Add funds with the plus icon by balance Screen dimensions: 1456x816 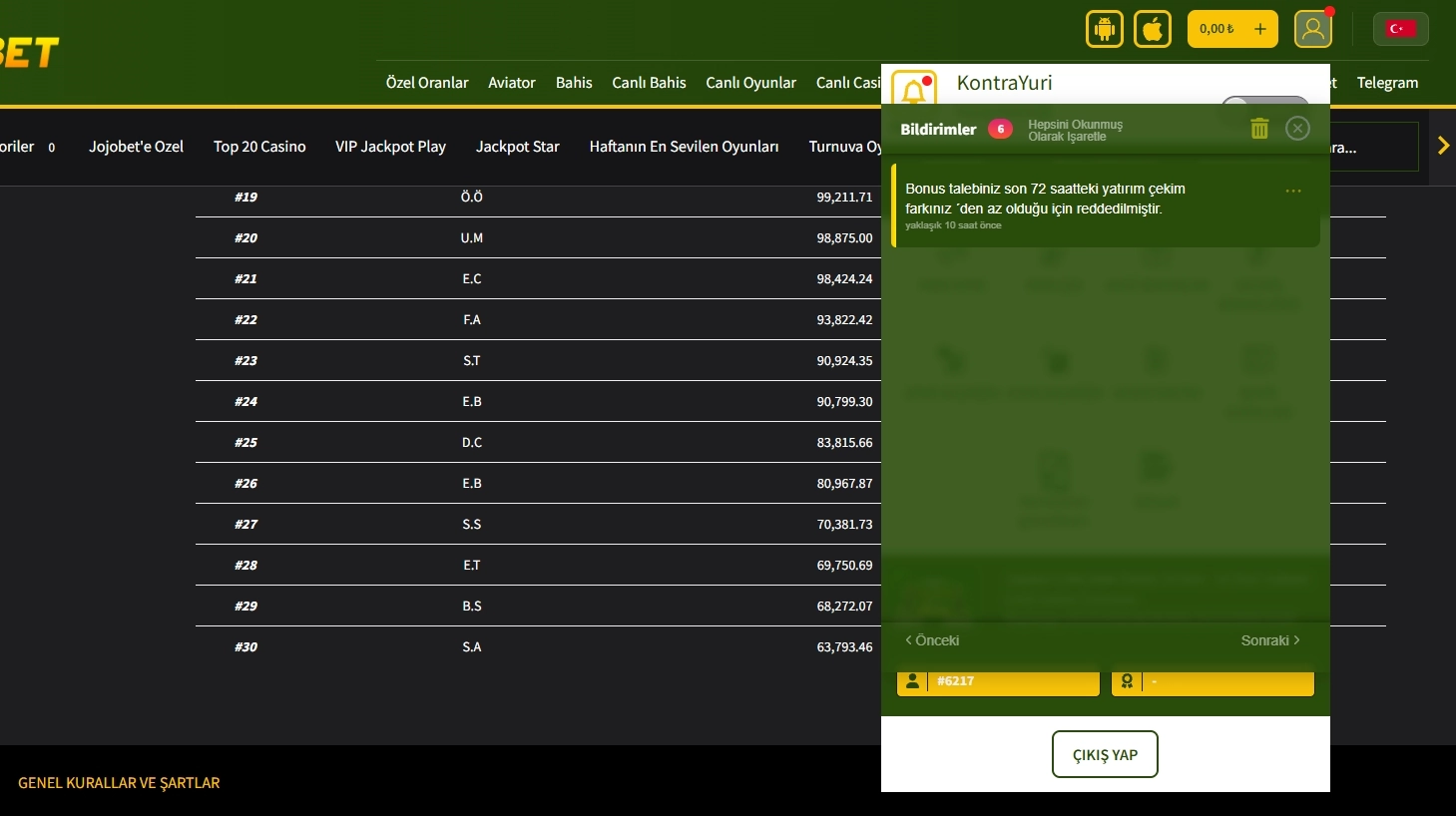coord(1260,29)
